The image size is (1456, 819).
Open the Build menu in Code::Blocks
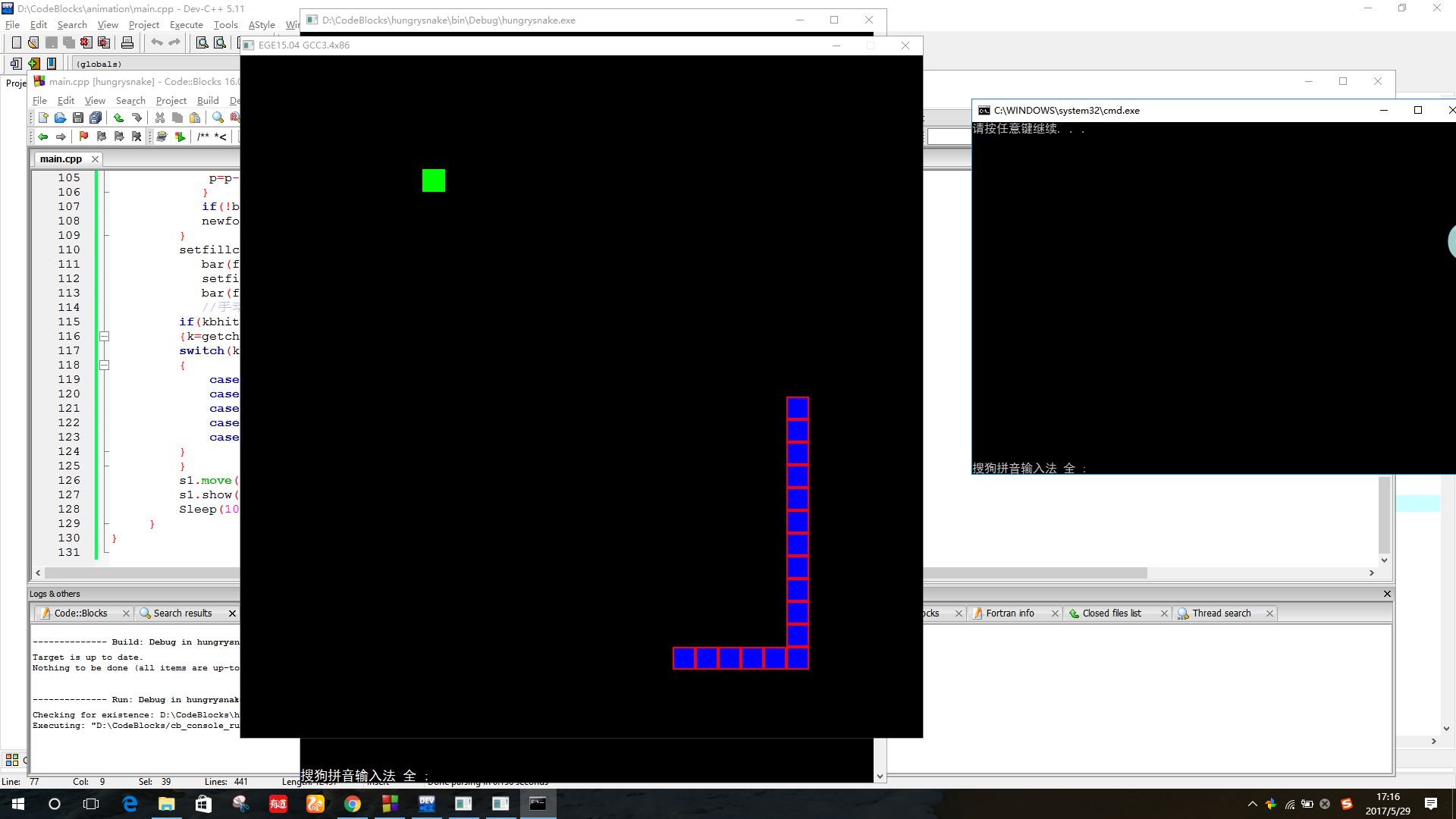tap(208, 100)
